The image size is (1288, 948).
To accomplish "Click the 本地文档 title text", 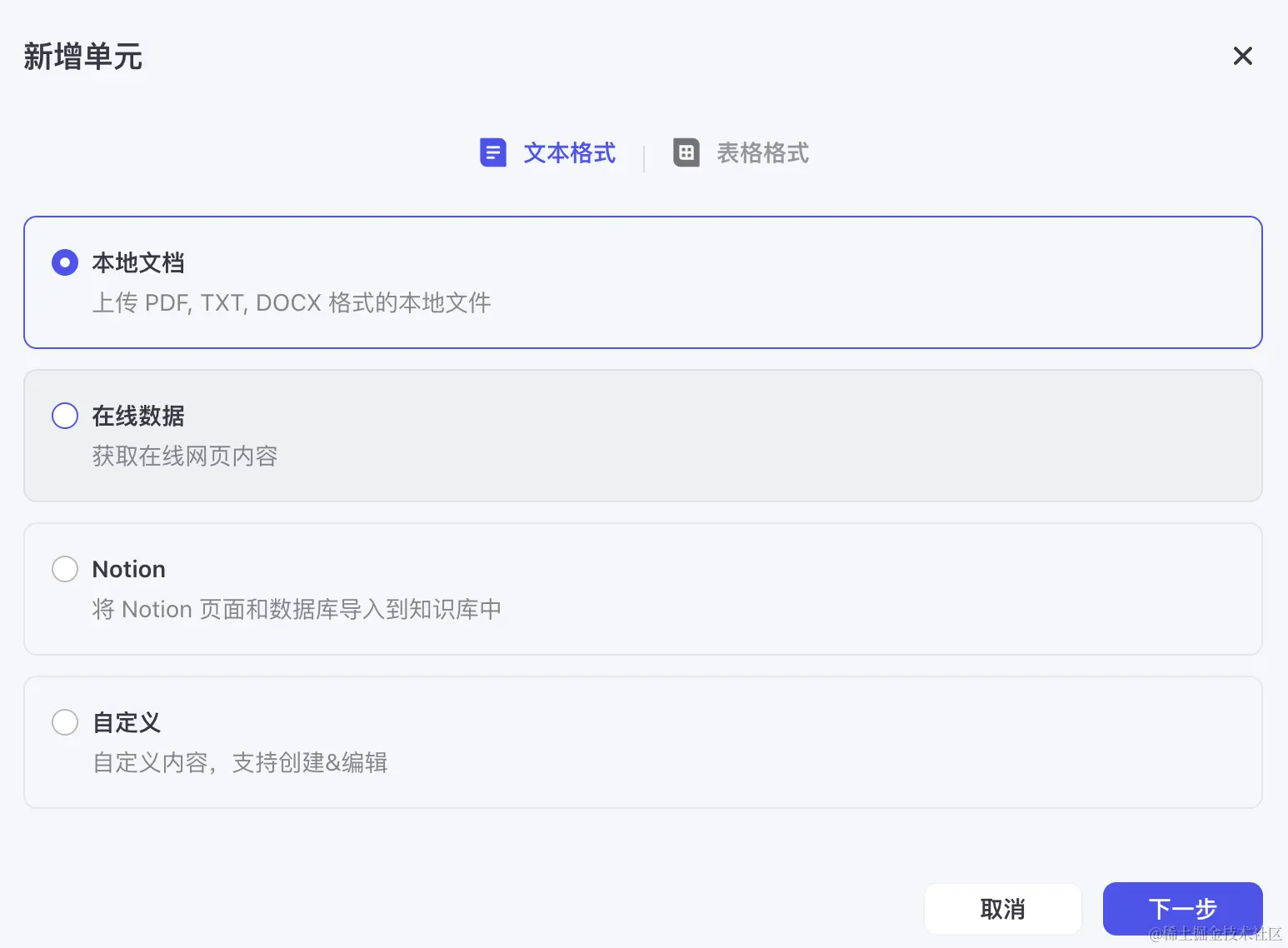I will [x=138, y=262].
